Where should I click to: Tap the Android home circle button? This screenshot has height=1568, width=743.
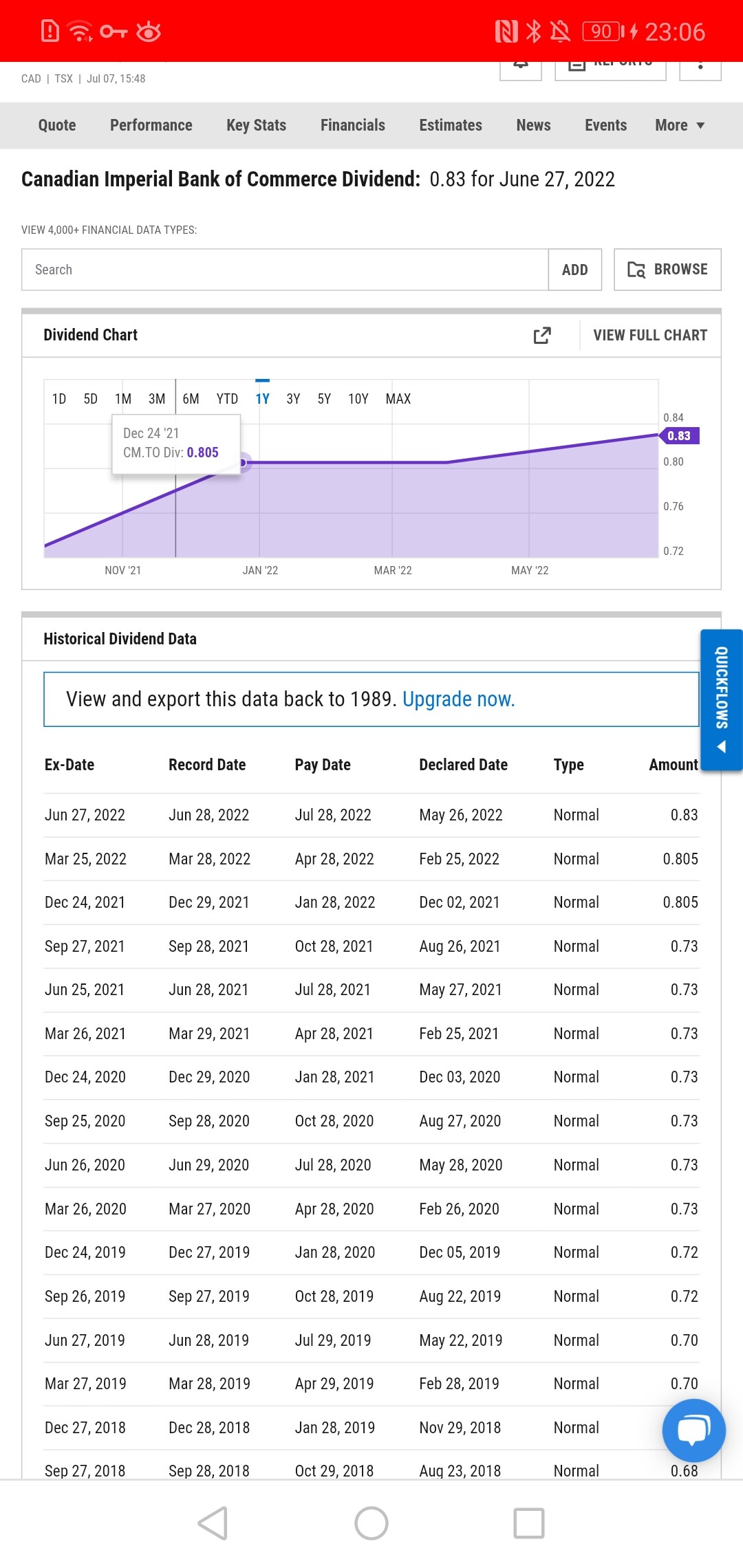click(371, 1523)
